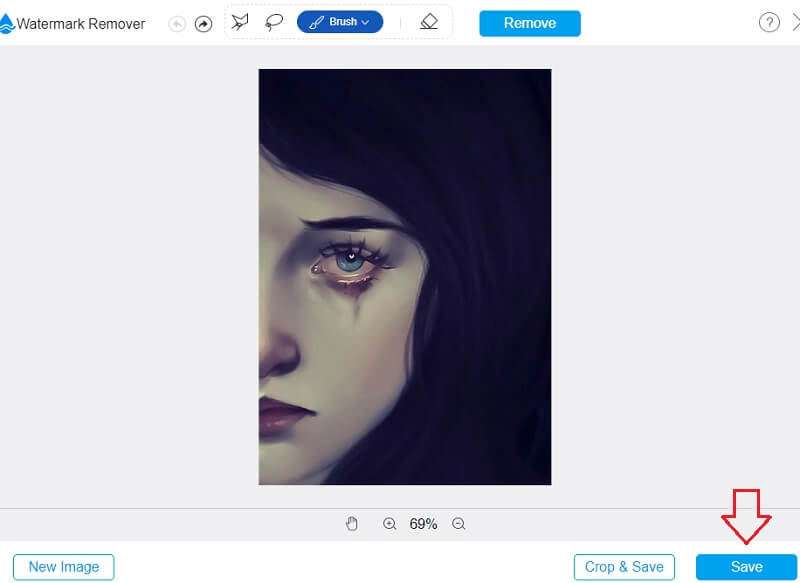The width and height of the screenshot is (800, 583).
Task: Redo the last action
Action: coord(203,24)
